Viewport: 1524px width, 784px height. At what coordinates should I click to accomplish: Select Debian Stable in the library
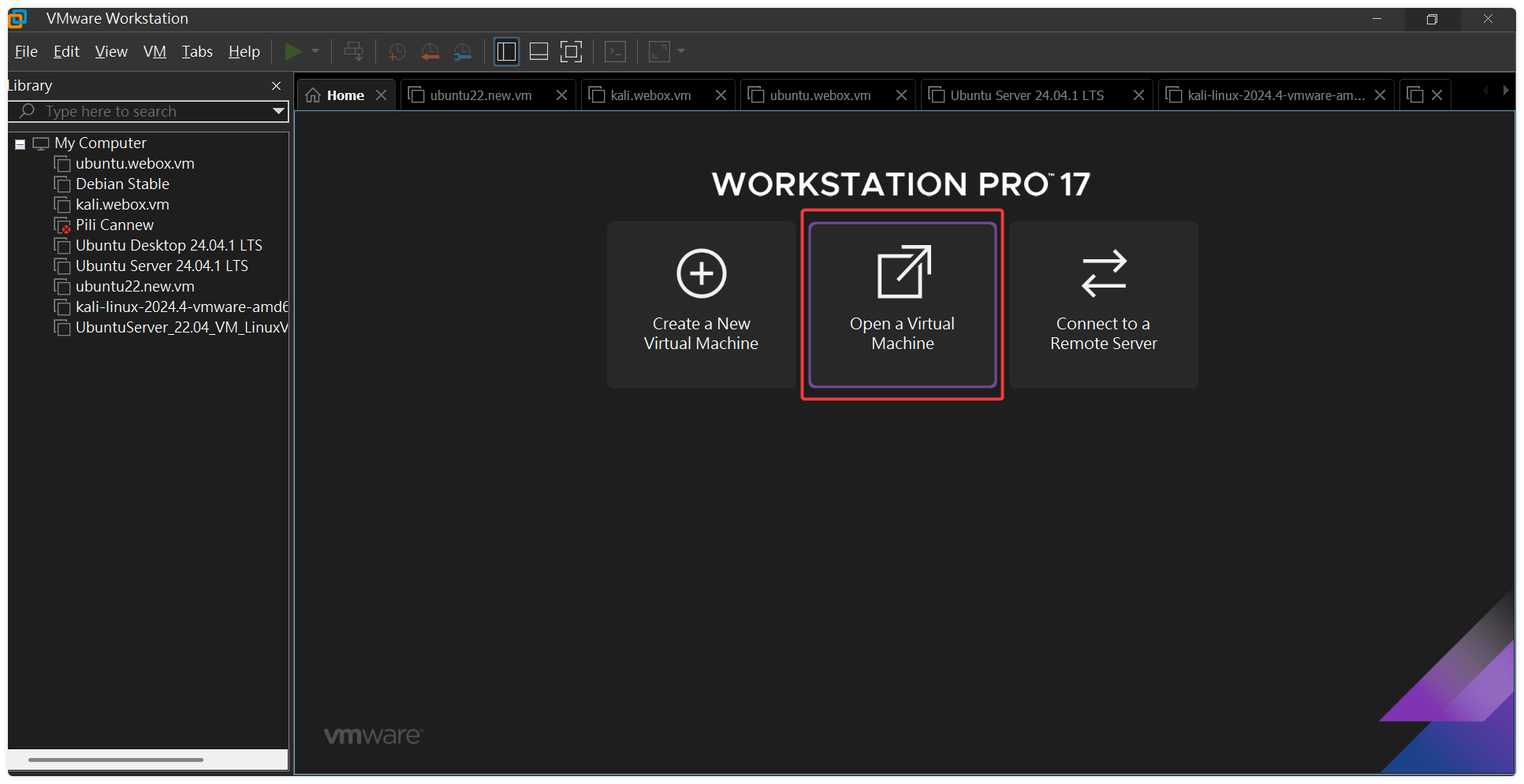[x=122, y=184]
